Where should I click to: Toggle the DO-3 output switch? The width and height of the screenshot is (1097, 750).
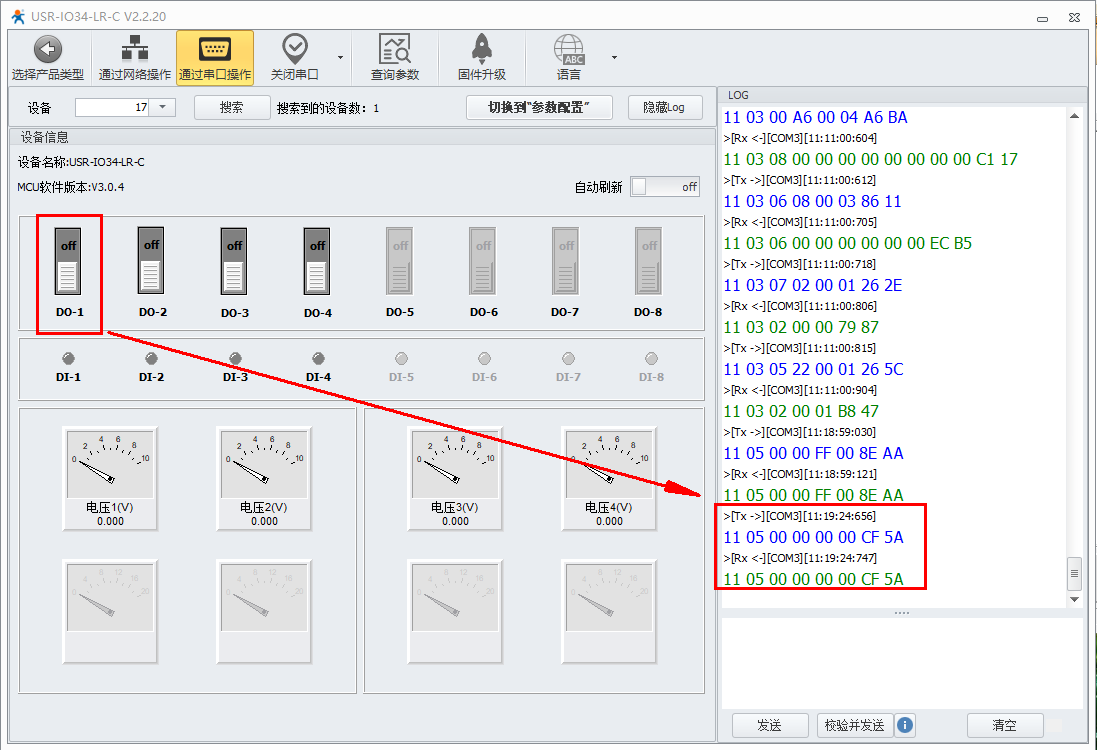click(234, 260)
